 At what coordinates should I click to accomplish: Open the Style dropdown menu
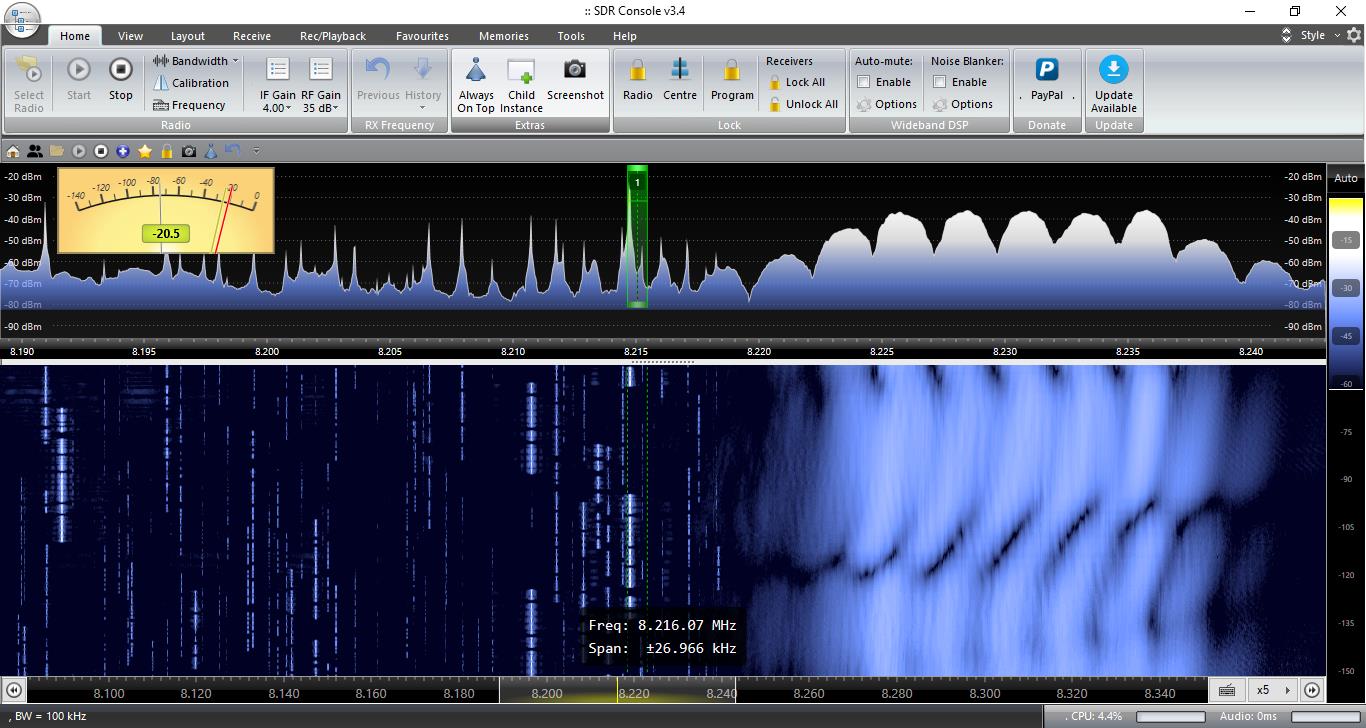pos(1319,35)
